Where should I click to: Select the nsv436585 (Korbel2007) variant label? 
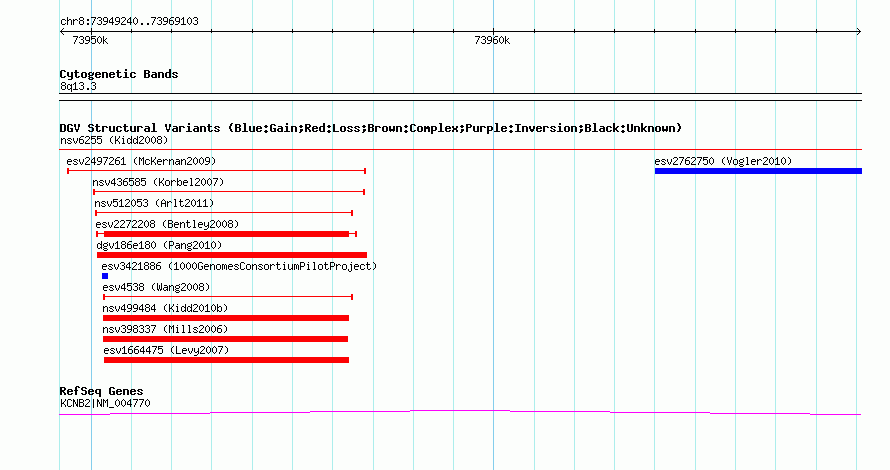158,182
